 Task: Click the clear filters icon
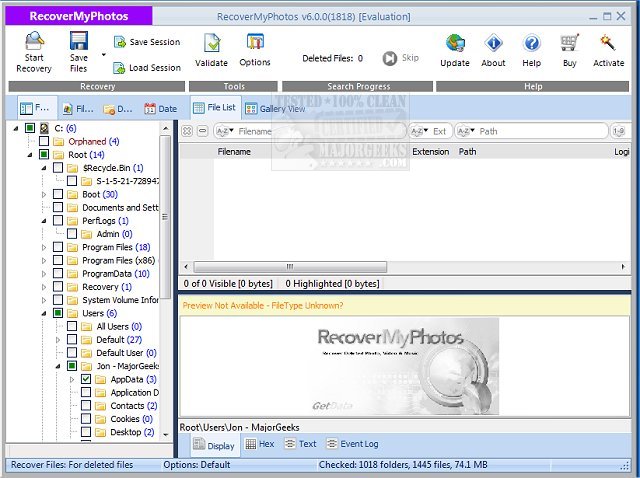187,131
